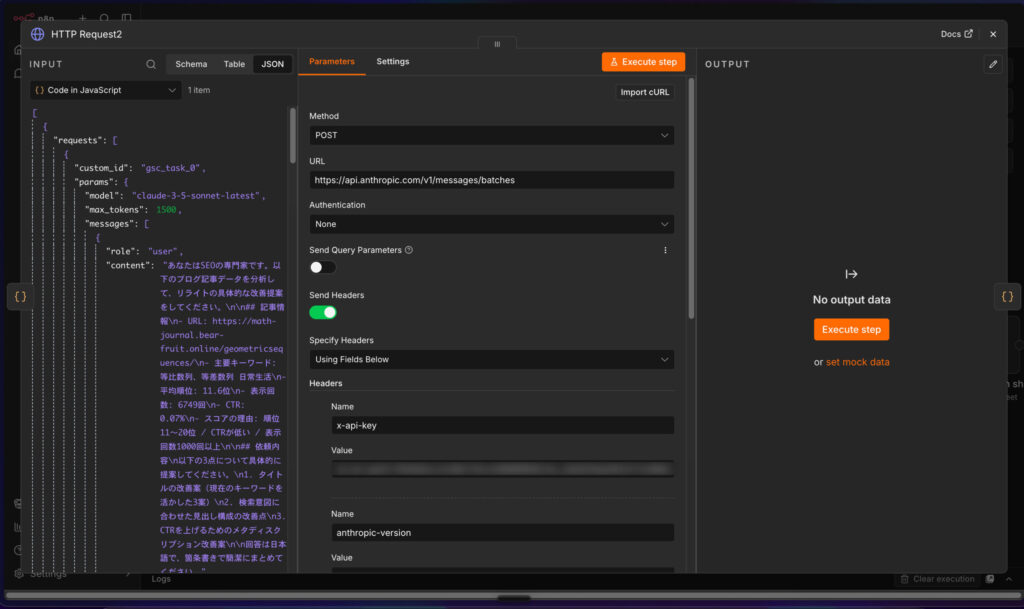
Task: Open Specify Headers Using Fields Below dropdown
Action: (x=491, y=359)
